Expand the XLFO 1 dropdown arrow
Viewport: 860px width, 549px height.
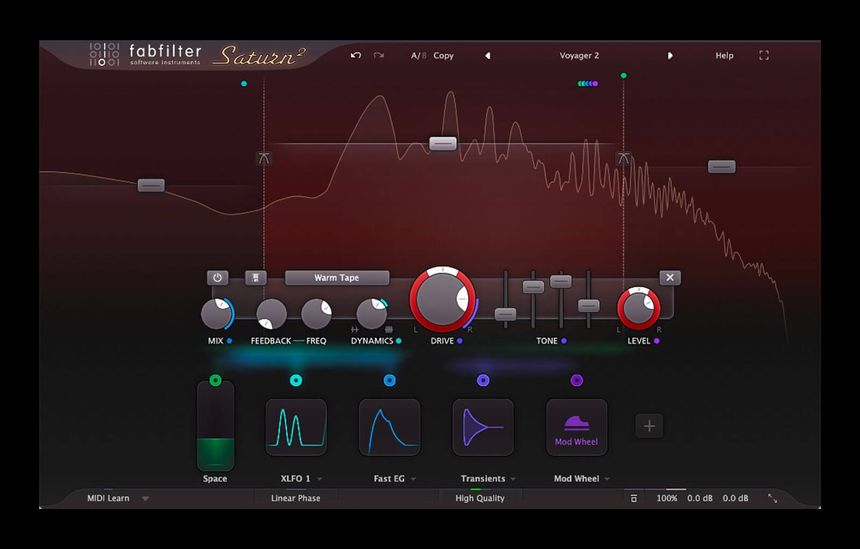coord(320,479)
